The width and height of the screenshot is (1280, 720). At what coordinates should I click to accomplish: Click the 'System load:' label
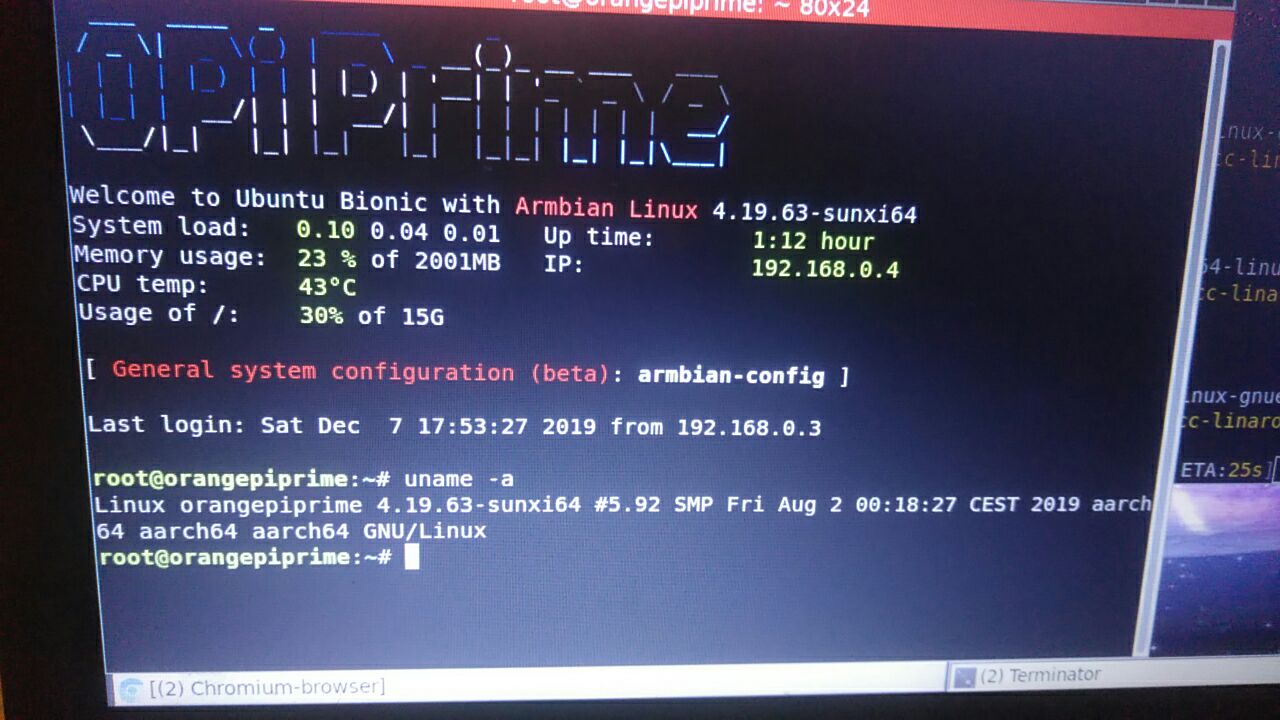coord(160,227)
